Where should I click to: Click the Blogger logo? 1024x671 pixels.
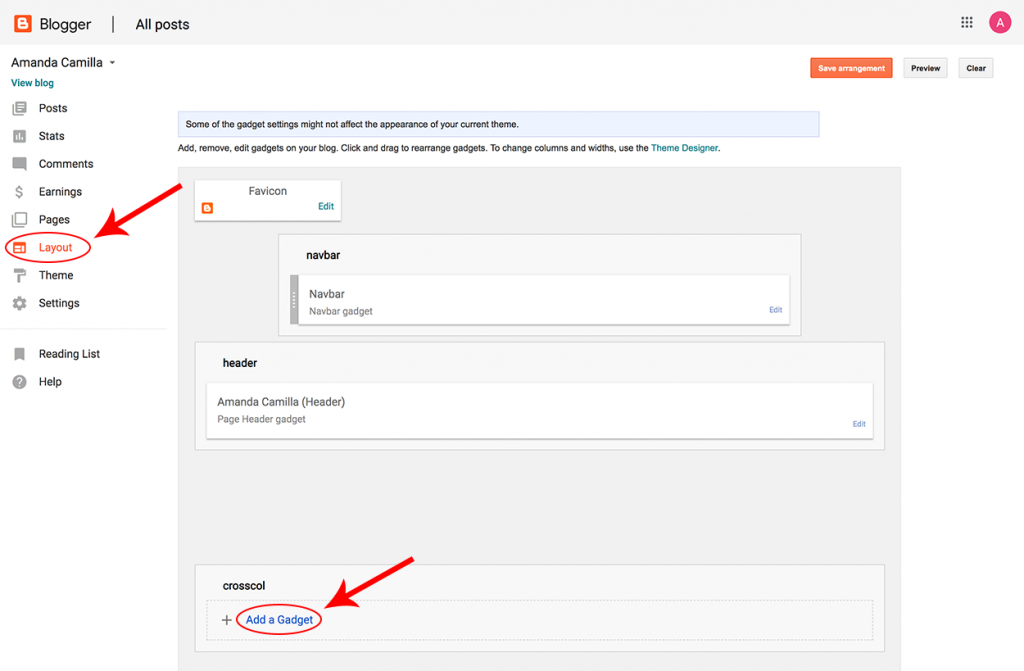coord(22,23)
